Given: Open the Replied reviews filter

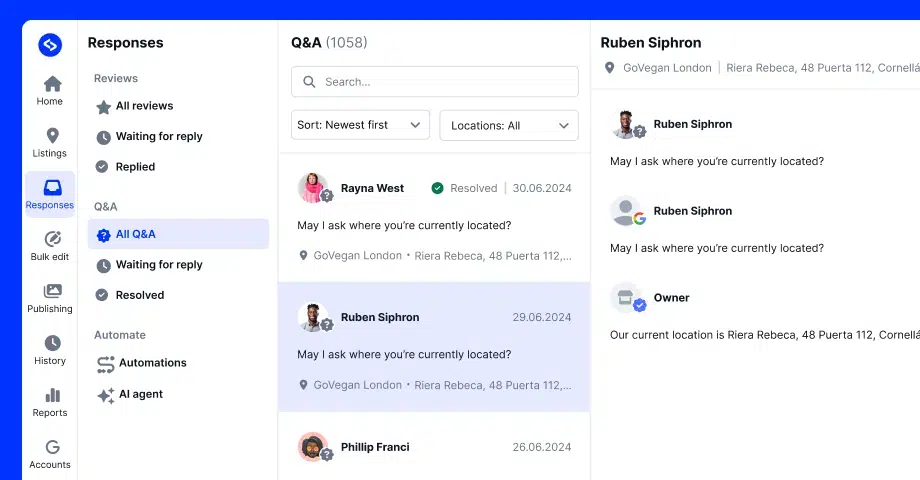Looking at the screenshot, I should pos(135,167).
